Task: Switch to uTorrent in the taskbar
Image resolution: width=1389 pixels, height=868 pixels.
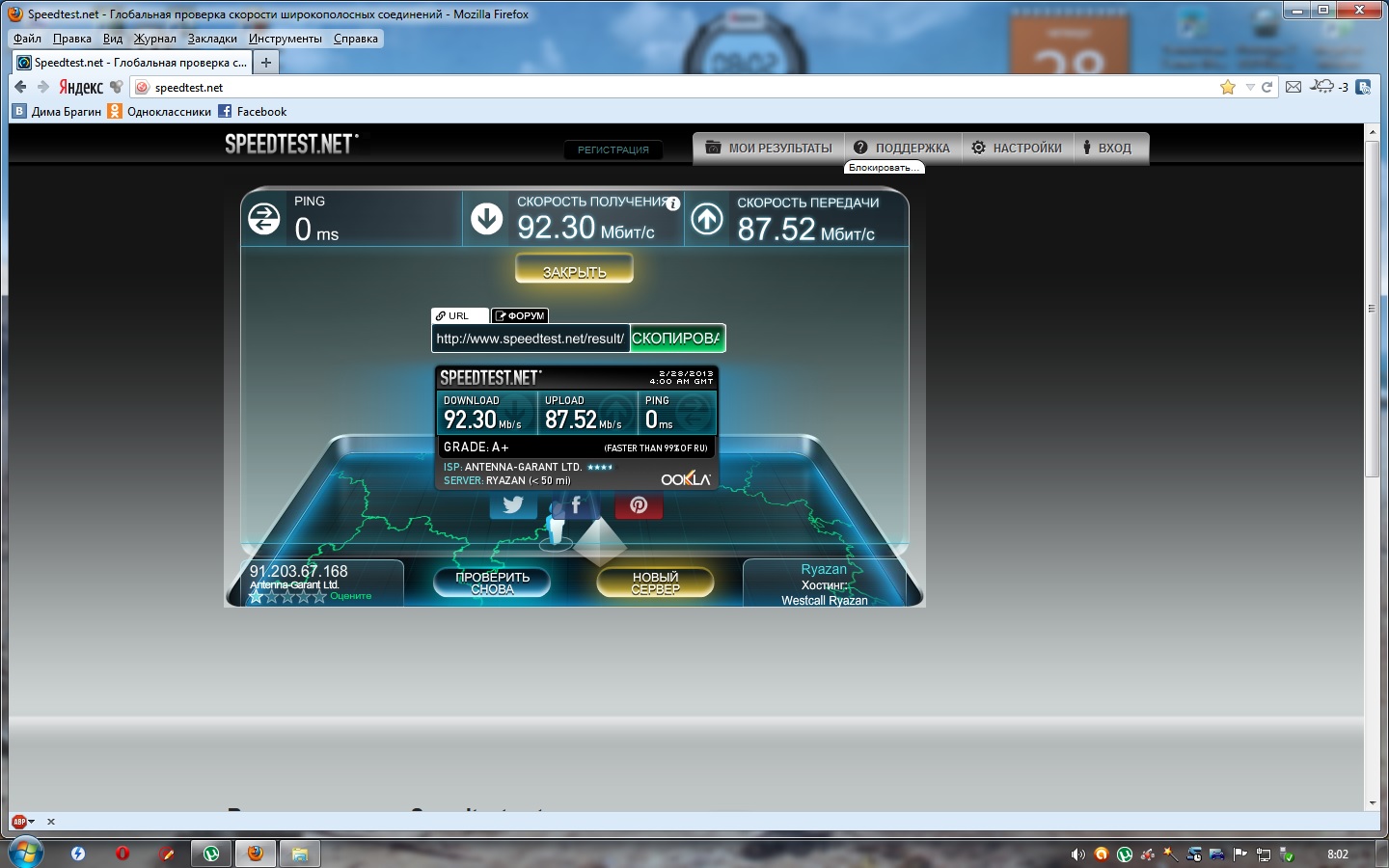Action: [211, 854]
